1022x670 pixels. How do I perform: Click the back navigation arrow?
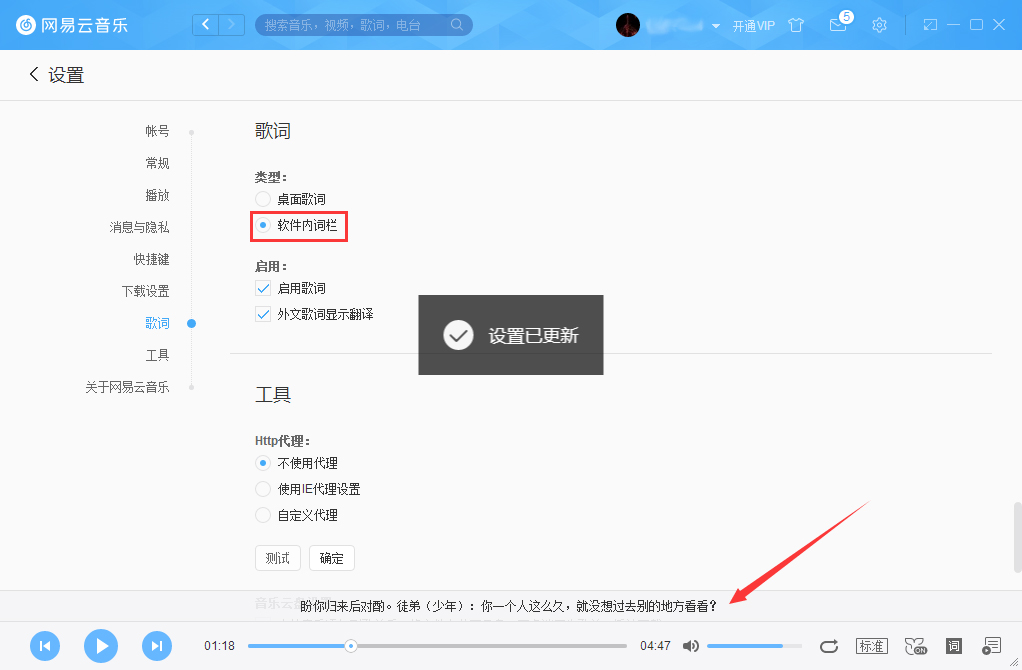coord(205,24)
